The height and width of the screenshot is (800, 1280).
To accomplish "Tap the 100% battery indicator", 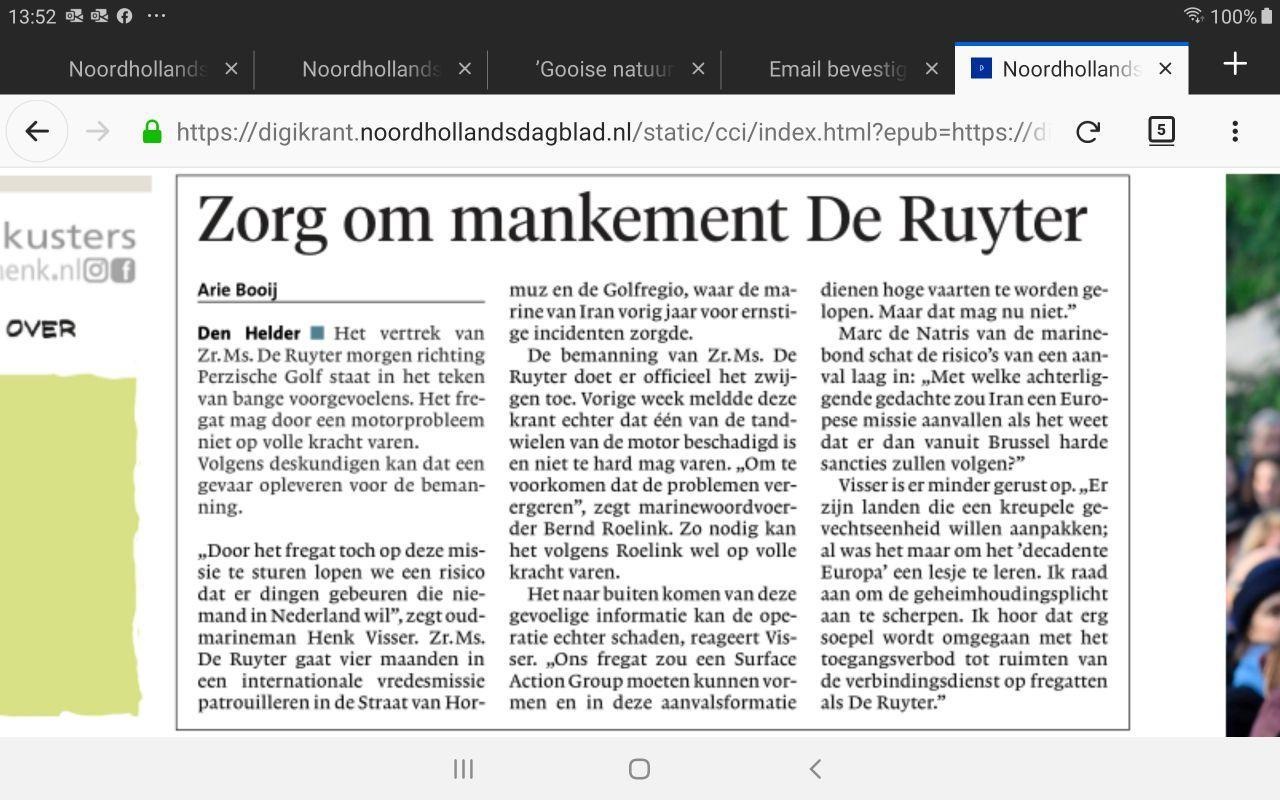I will pos(1241,16).
